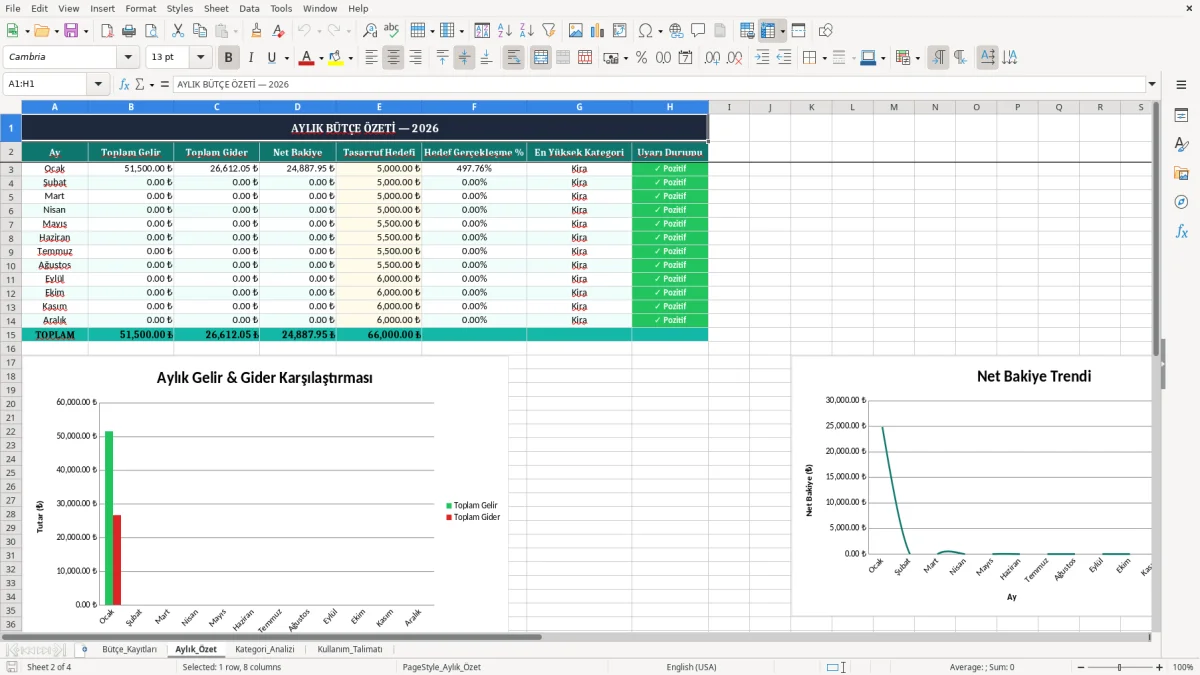Center vertically
Screen dimensions: 1200x675
click(x=464, y=58)
